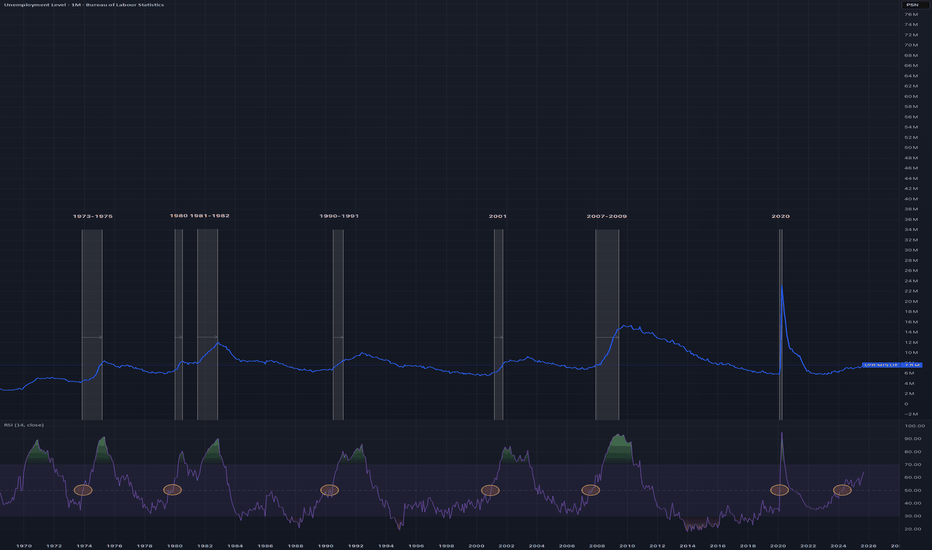Screen dimensions: 932x550
Task: Click the orange ellipse on RSI near 1980
Action: click(x=172, y=490)
